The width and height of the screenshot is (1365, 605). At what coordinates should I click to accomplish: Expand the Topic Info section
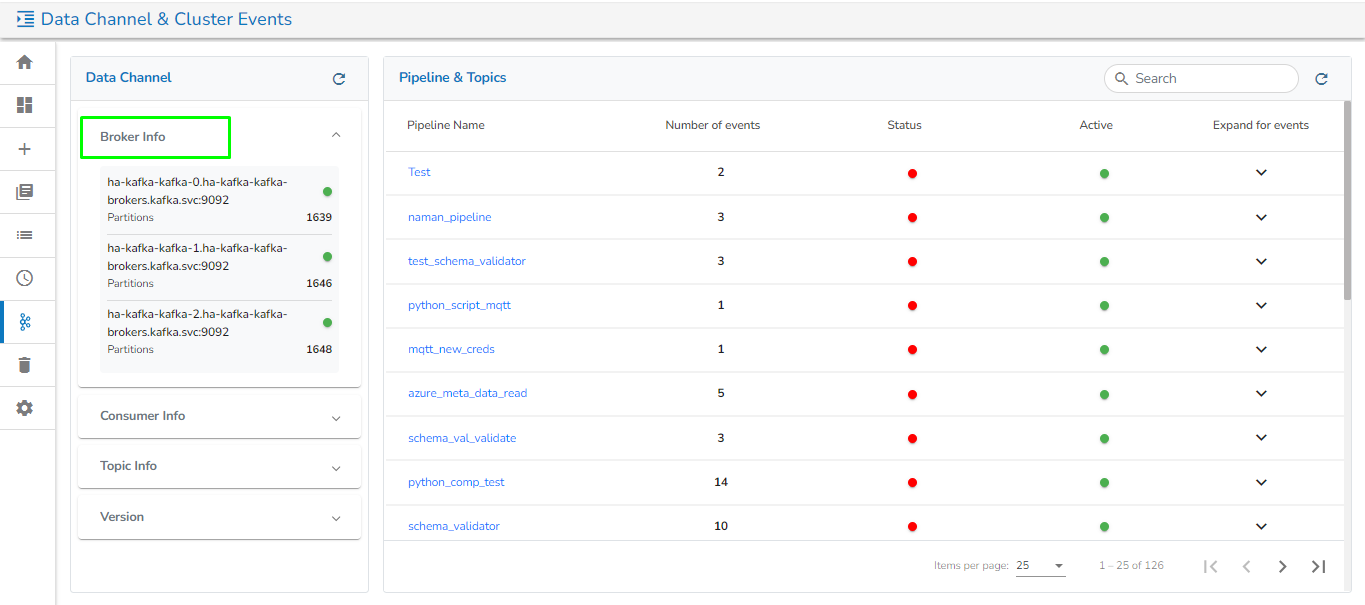point(336,468)
